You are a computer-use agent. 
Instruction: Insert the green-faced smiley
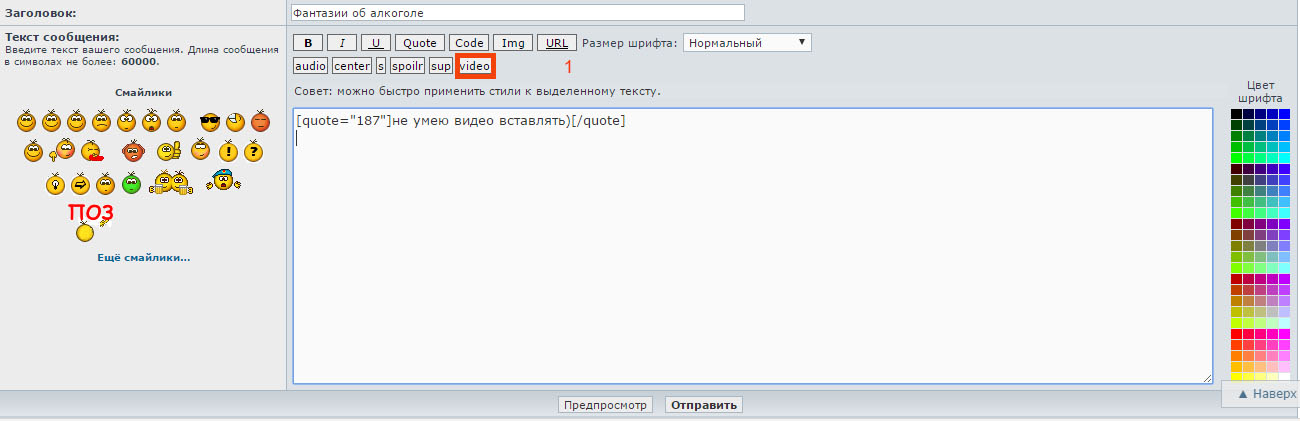[x=131, y=184]
